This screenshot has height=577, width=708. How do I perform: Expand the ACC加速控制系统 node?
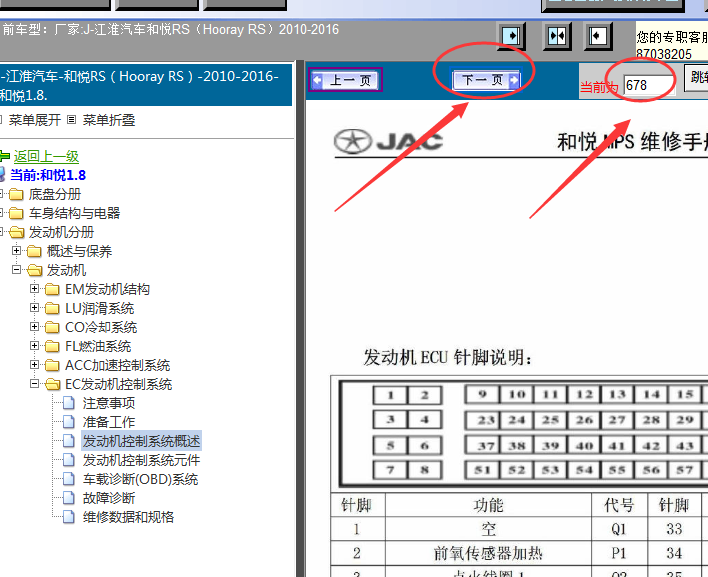[x=35, y=364]
